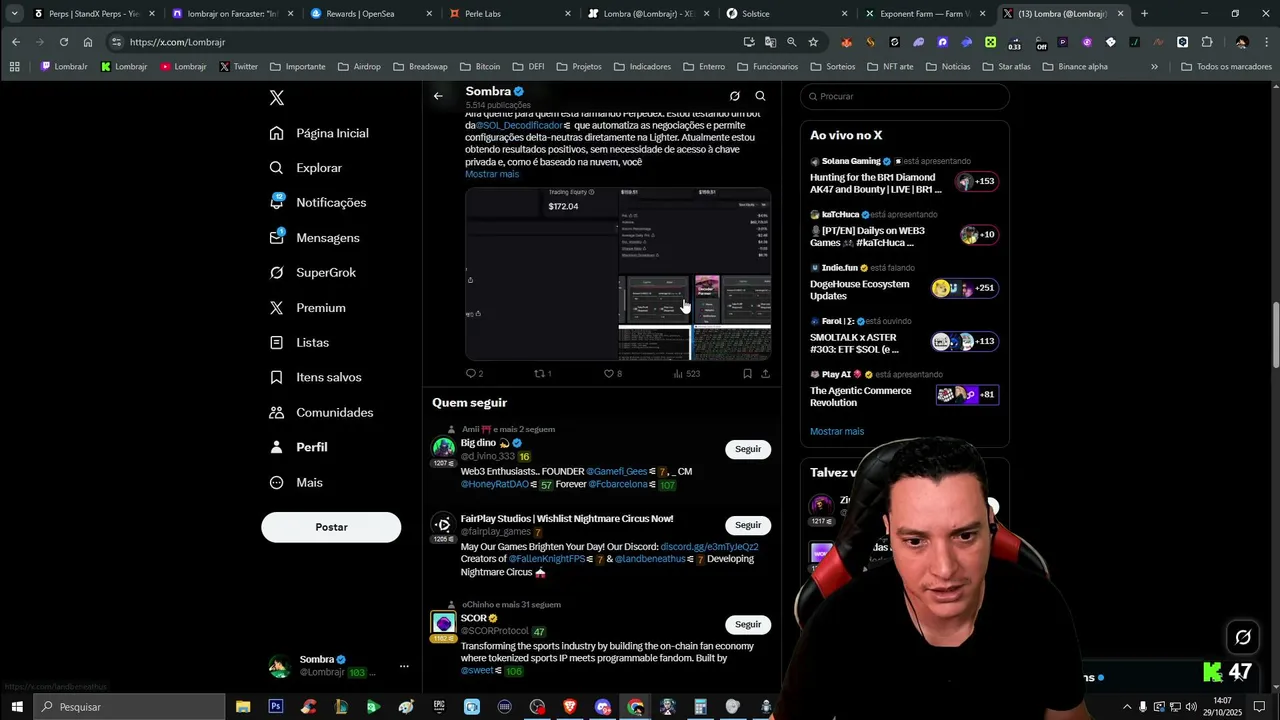Viewport: 1280px width, 720px height.
Task: Follow SCOR with Seguir
Action: tap(748, 625)
